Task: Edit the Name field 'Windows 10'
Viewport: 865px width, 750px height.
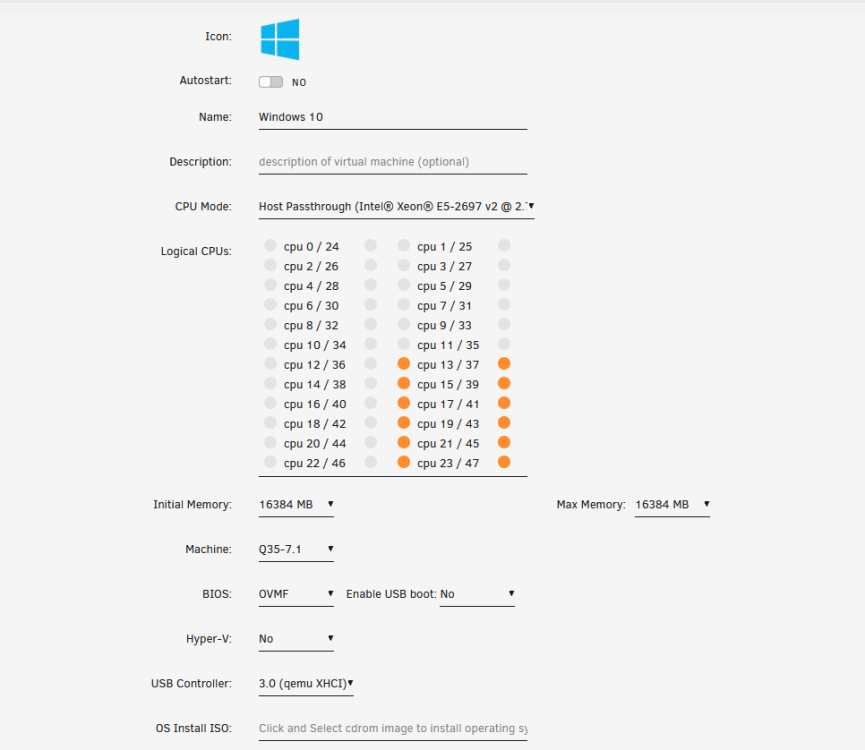Action: [x=393, y=117]
